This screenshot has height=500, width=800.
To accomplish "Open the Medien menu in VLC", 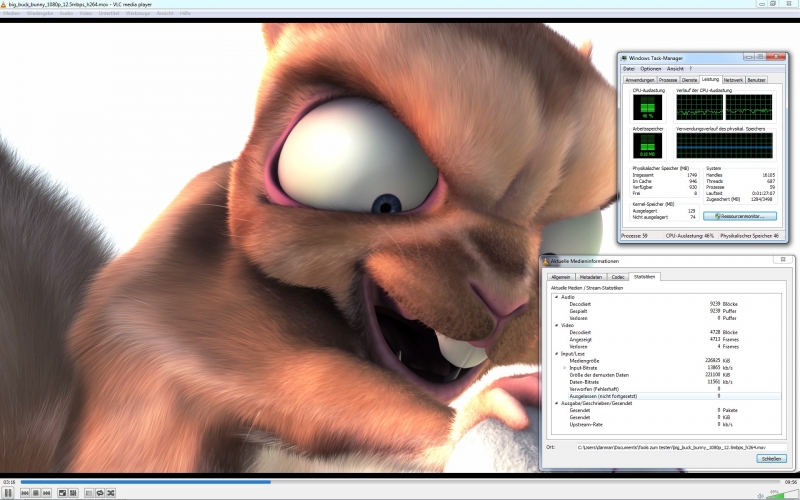I will pos(11,13).
